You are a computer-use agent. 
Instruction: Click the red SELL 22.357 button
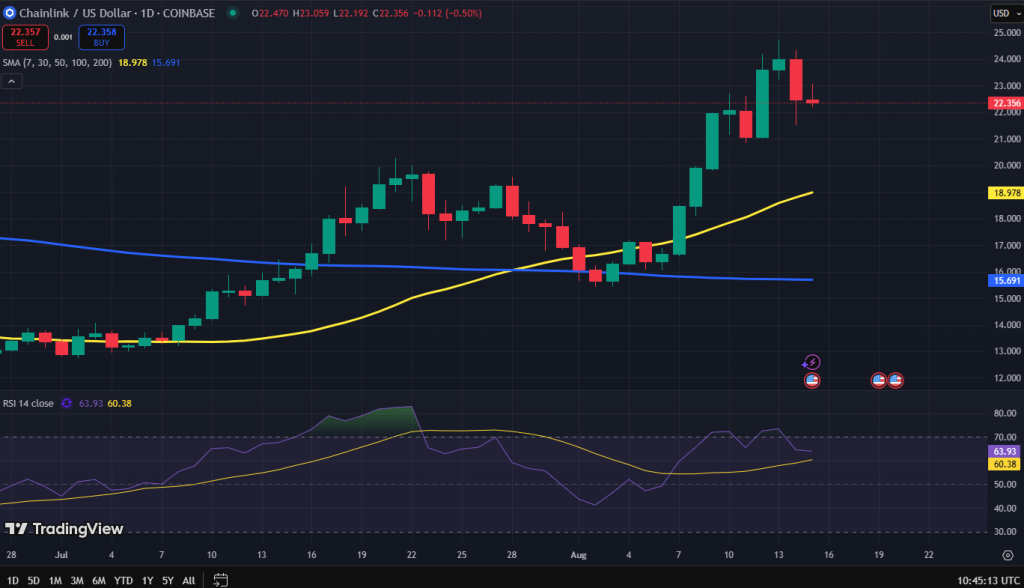point(25,37)
